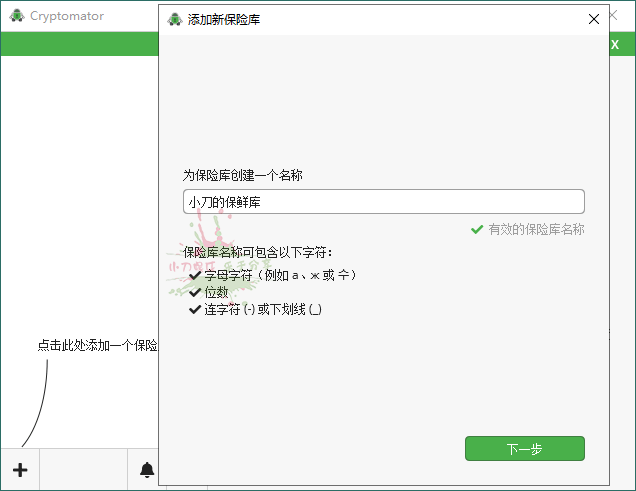This screenshot has width=636, height=491.
Task: Click the Cryptomator window title text
Action: pyautogui.click(x=67, y=16)
